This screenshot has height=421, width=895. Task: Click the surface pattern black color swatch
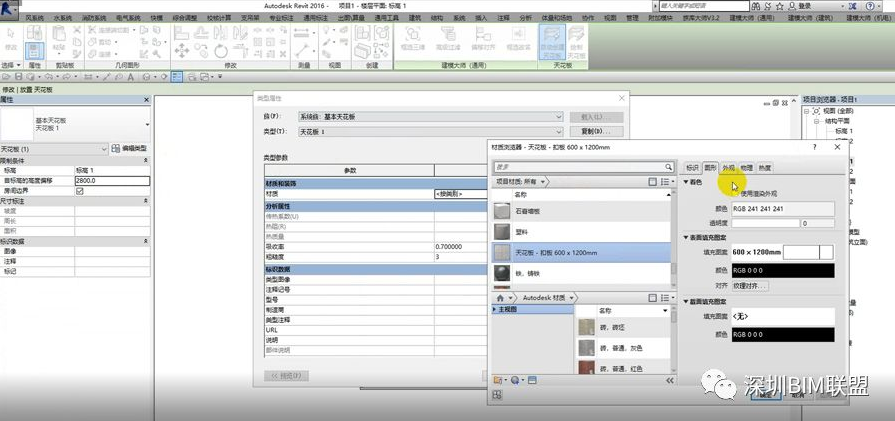pos(783,270)
